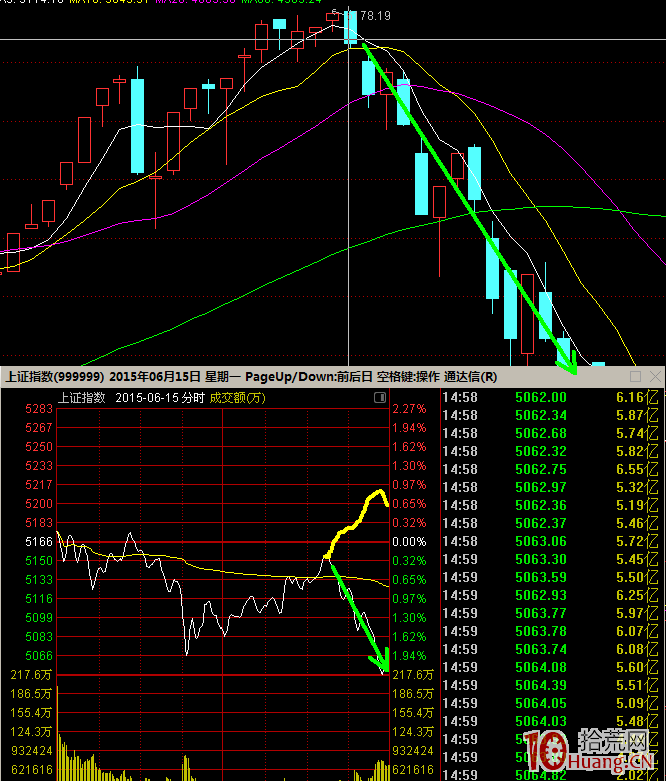Click the 78.19 high-price marker on K-line chart
This screenshot has width=666, height=781.
click(x=375, y=16)
